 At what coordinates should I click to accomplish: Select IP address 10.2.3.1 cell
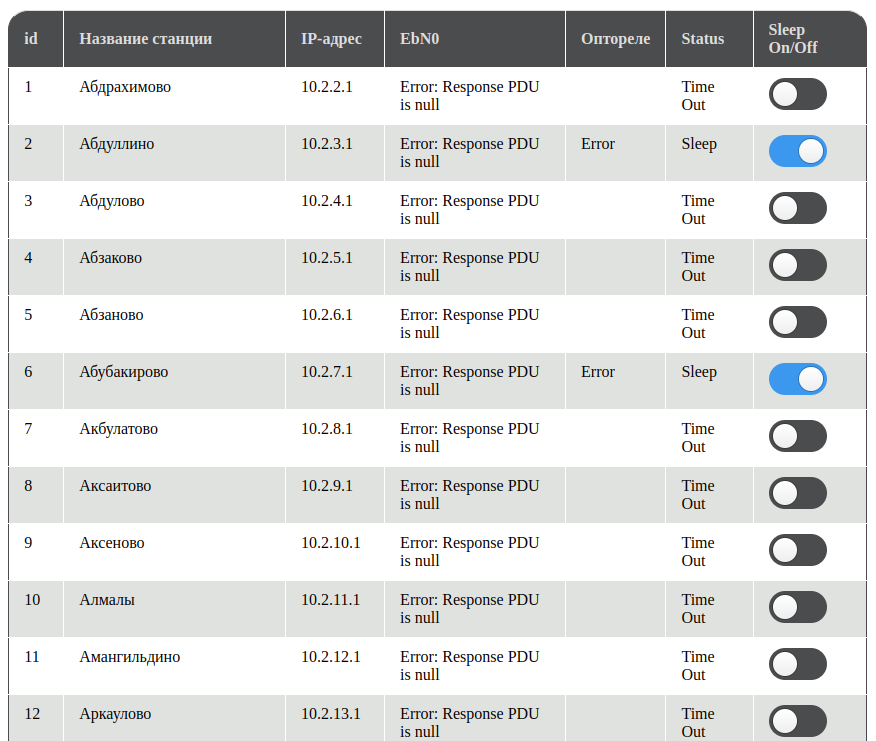(x=327, y=144)
